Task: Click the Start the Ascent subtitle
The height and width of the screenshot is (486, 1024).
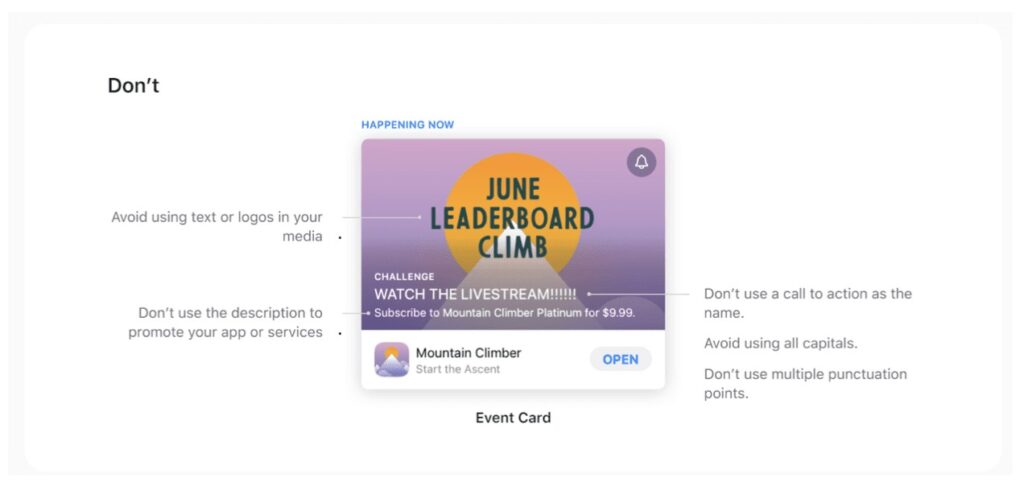Action: [x=458, y=369]
